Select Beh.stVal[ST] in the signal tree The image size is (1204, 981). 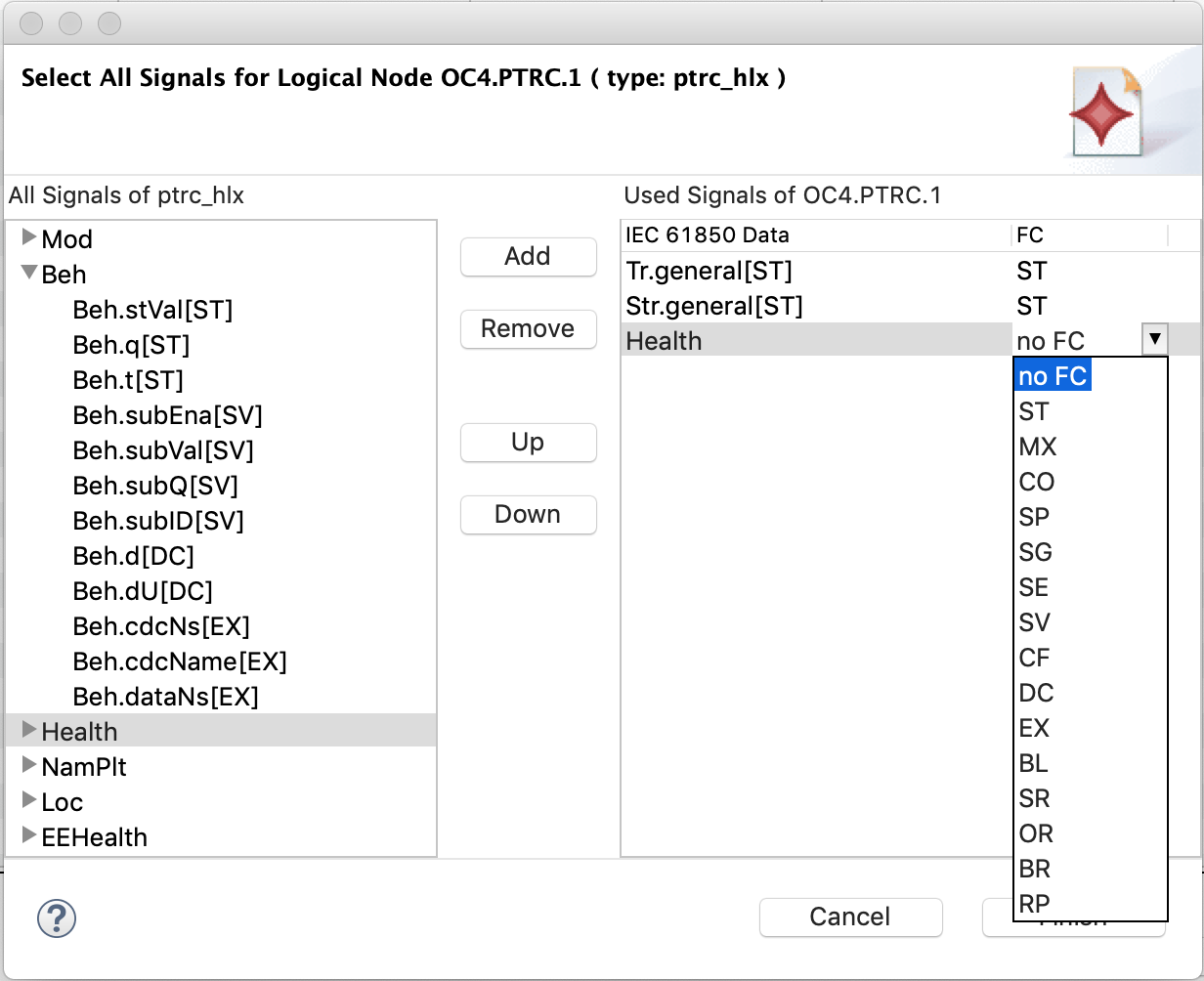[x=152, y=310]
